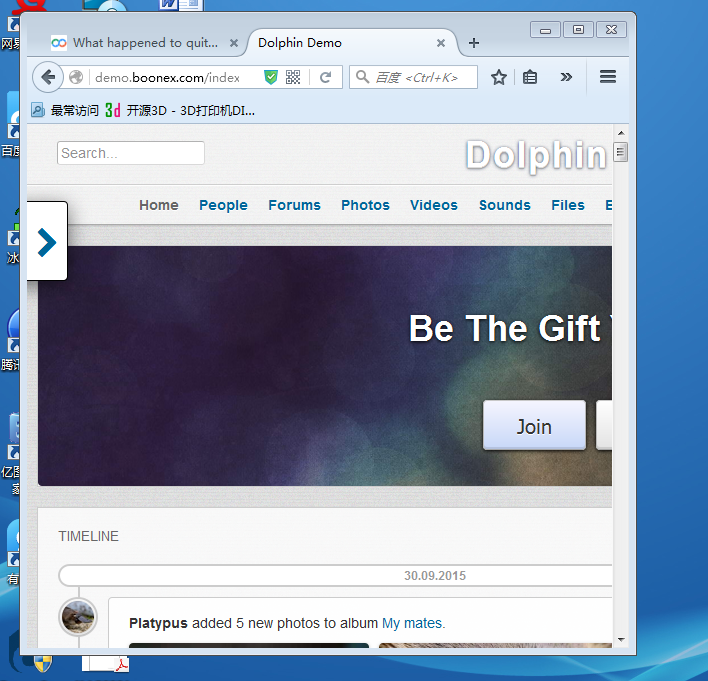The height and width of the screenshot is (681, 708).
Task: Click the 最常访问 bookmark folder icon
Action: (37, 110)
